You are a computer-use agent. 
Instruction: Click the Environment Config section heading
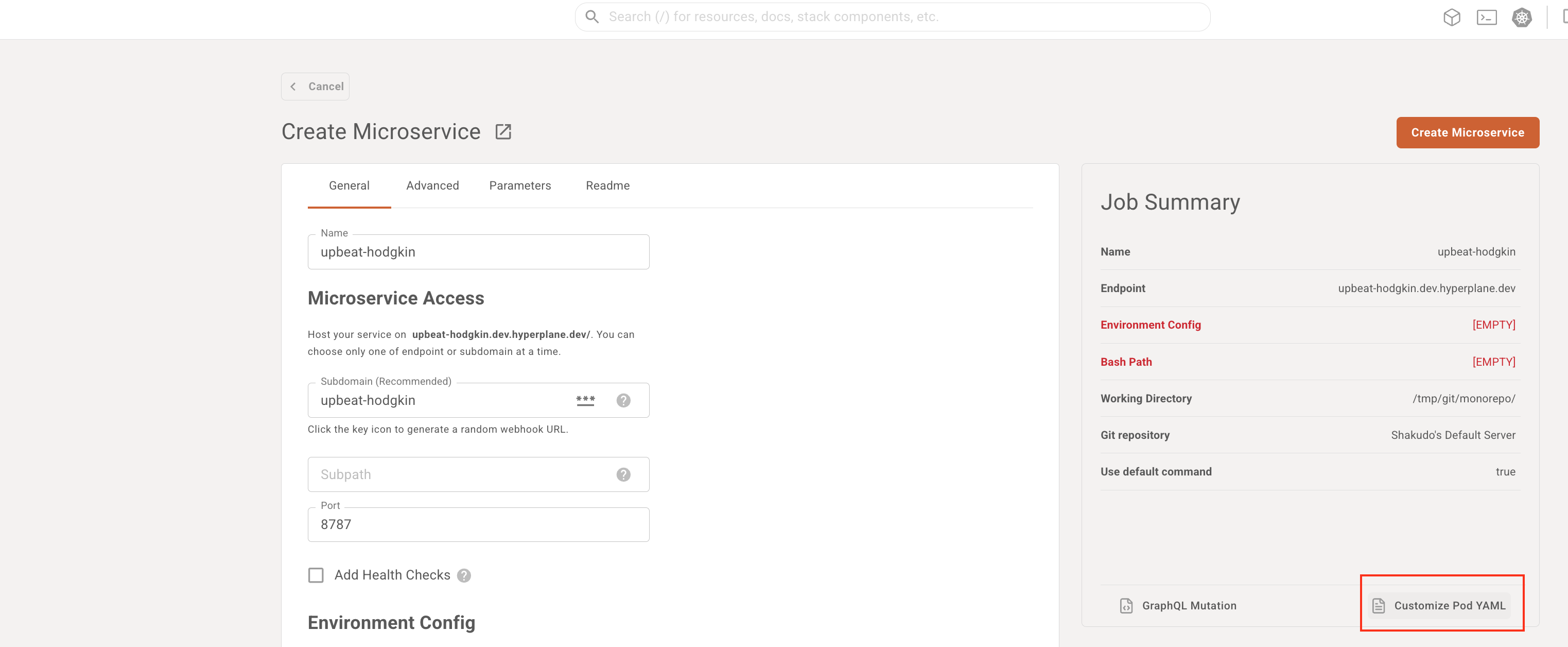coord(391,623)
